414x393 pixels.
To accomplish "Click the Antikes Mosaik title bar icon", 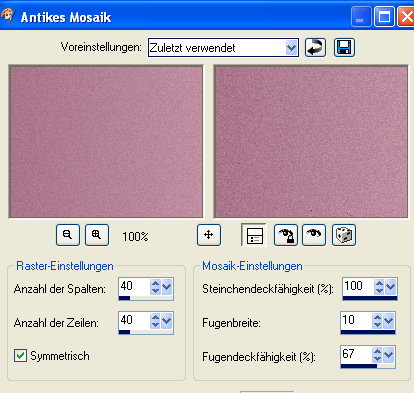I will tap(7, 16).
